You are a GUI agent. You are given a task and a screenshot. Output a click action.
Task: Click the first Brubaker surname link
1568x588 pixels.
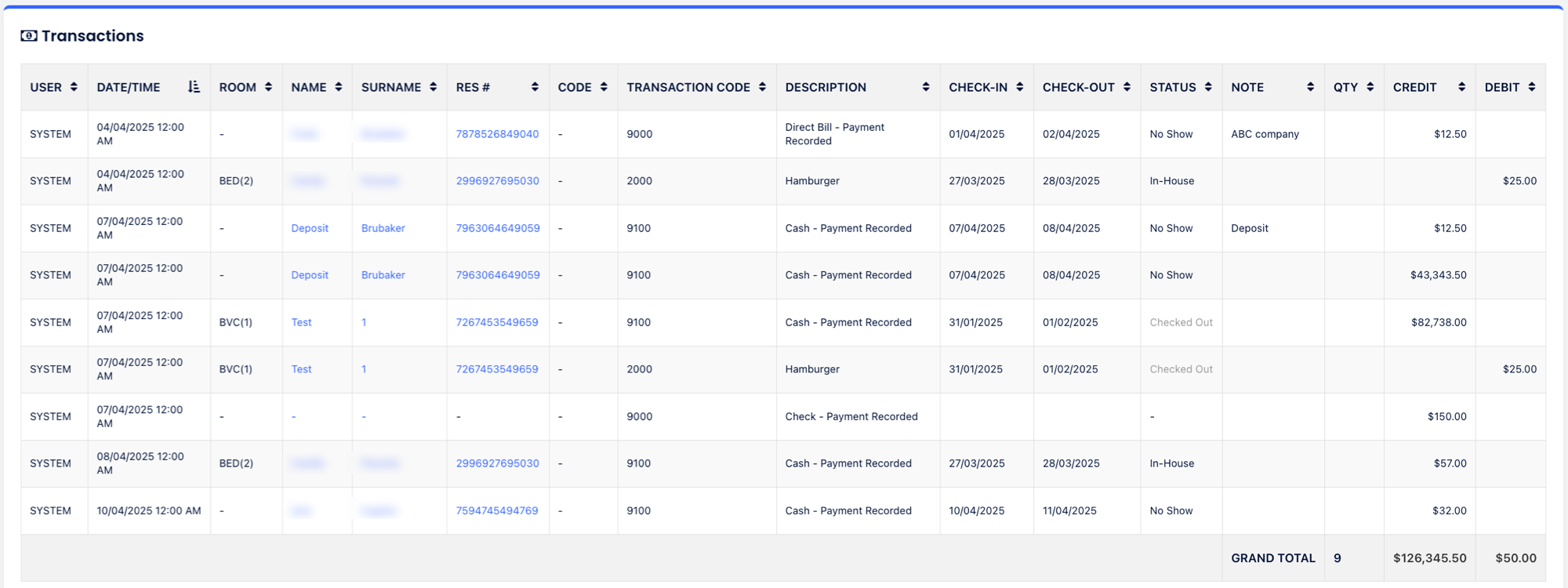coord(383,228)
